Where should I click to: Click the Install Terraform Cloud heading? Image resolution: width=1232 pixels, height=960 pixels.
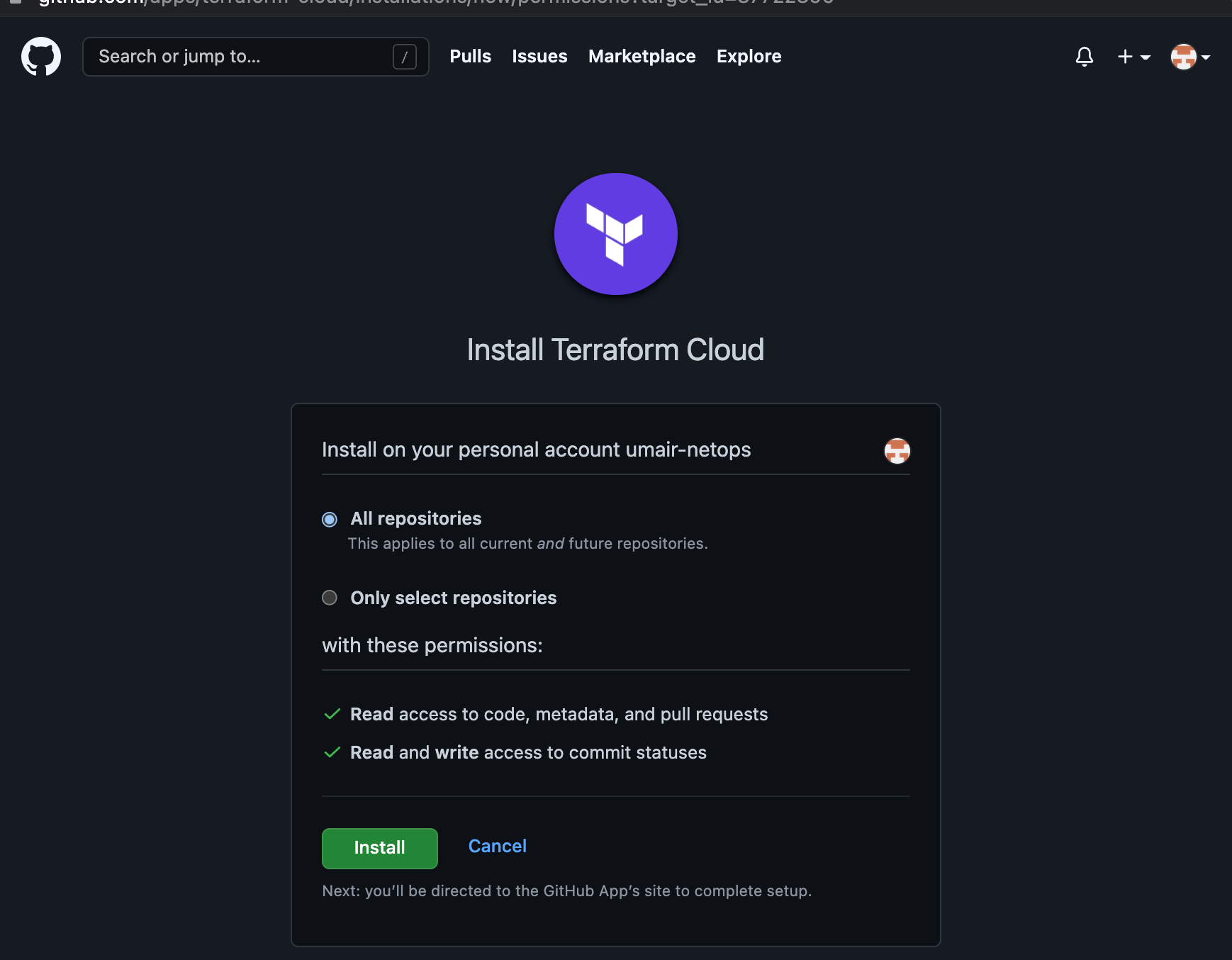point(615,350)
